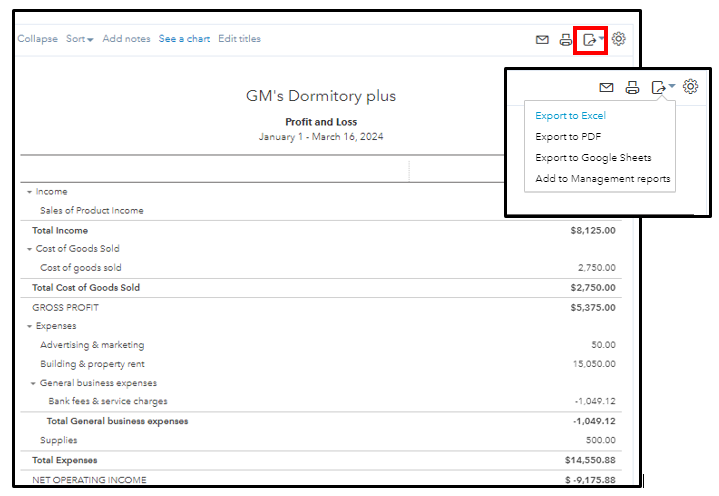Choose Export to PDF from menu

(568, 137)
